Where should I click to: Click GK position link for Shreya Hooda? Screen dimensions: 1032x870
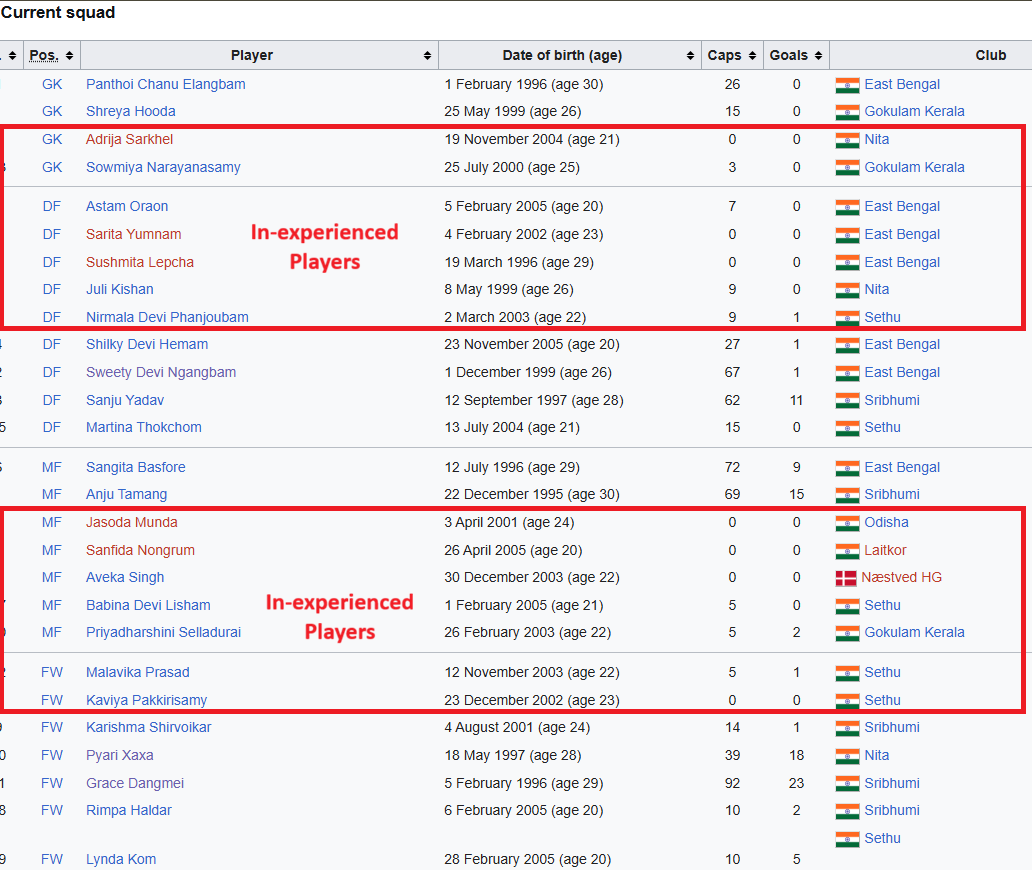pos(52,111)
